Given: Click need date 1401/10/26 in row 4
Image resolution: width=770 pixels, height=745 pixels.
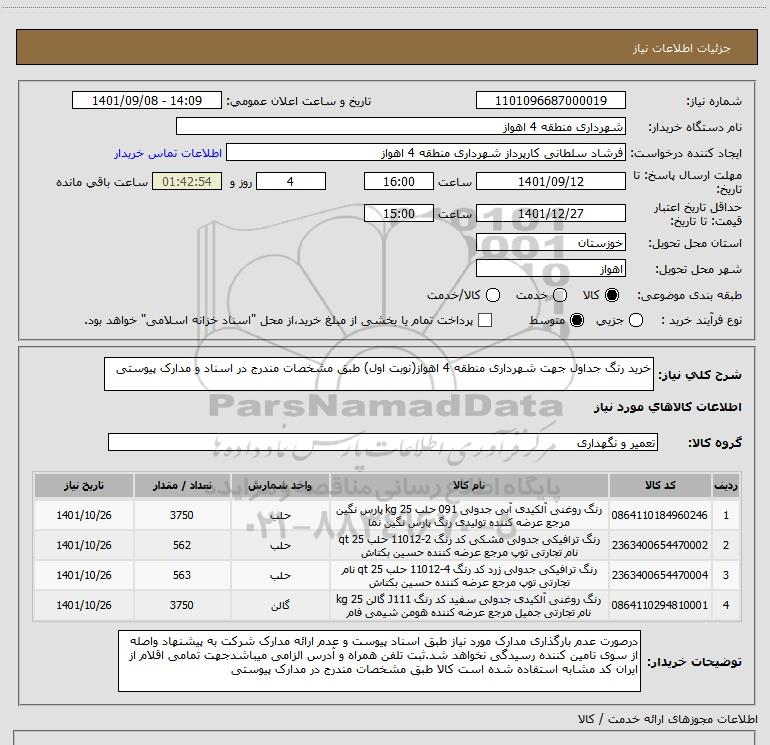Looking at the screenshot, I should 84,605.
